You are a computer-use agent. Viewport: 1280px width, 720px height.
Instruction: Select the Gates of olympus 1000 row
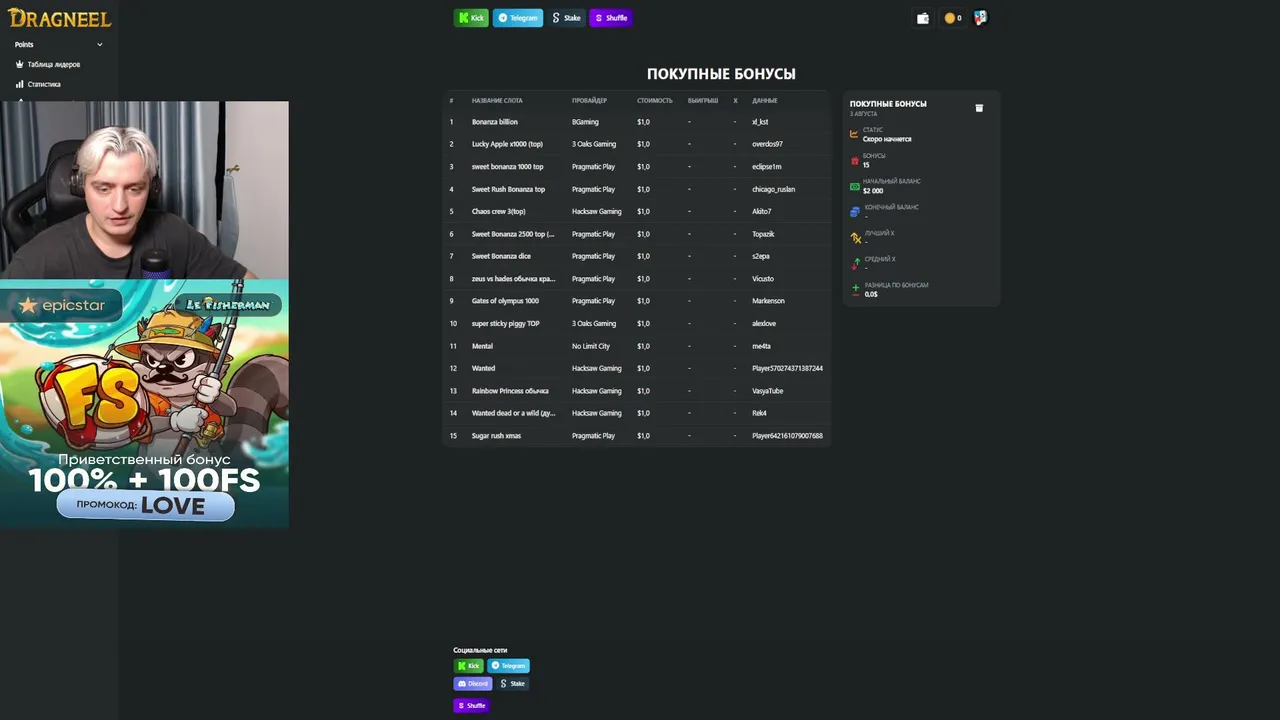(637, 301)
